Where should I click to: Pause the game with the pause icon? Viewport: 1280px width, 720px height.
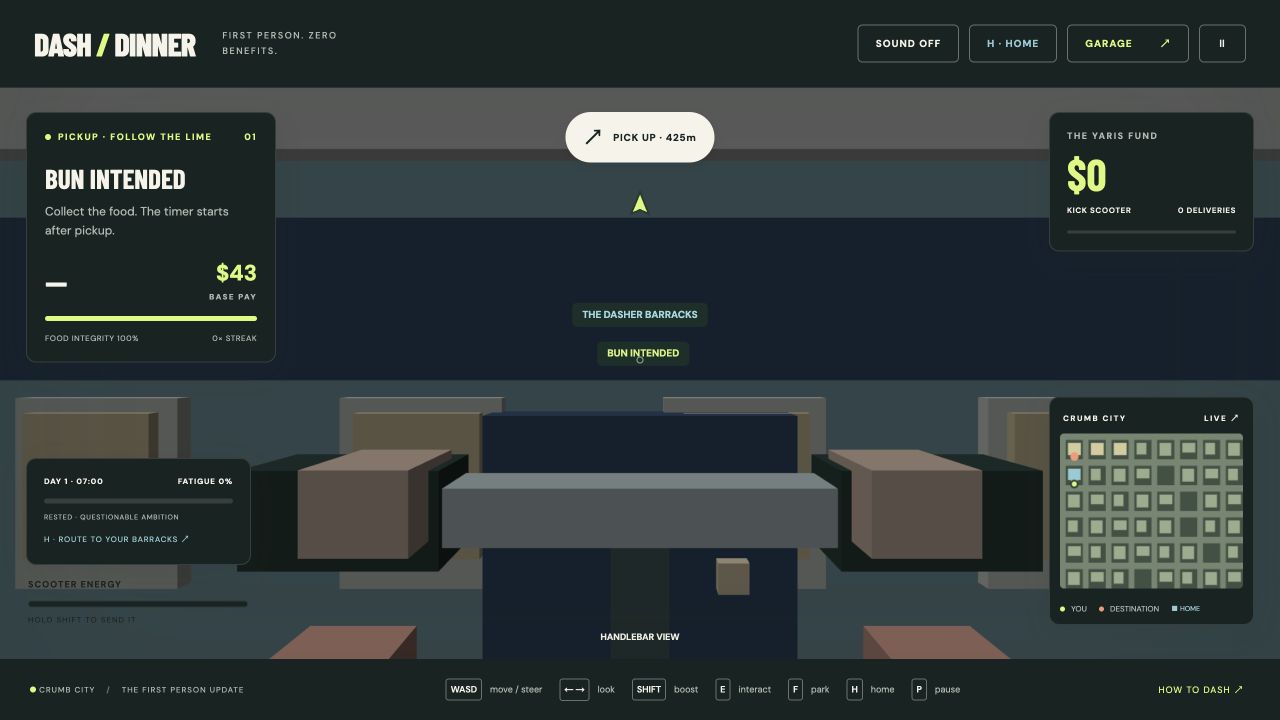coord(1222,44)
